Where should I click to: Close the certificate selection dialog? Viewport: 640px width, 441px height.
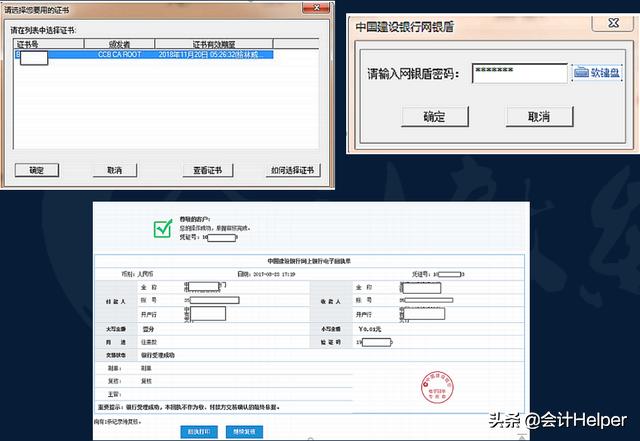pyautogui.click(x=316, y=8)
